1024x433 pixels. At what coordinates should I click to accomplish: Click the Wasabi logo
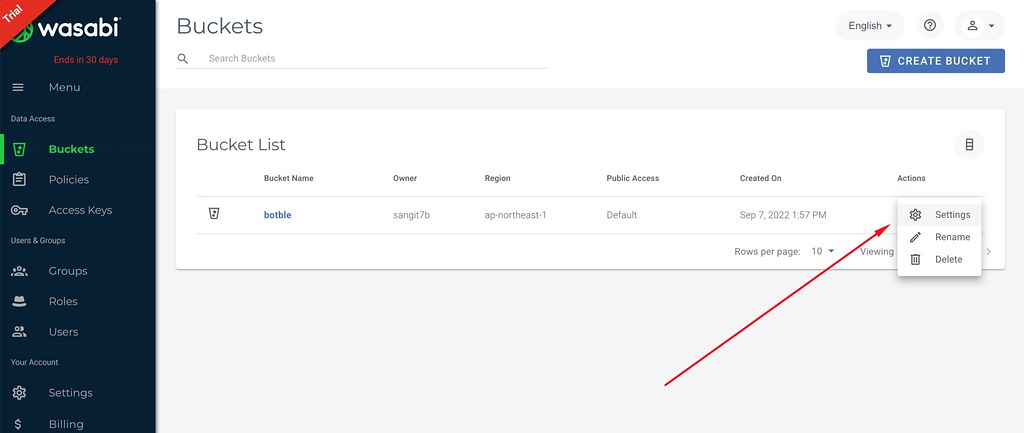69,29
